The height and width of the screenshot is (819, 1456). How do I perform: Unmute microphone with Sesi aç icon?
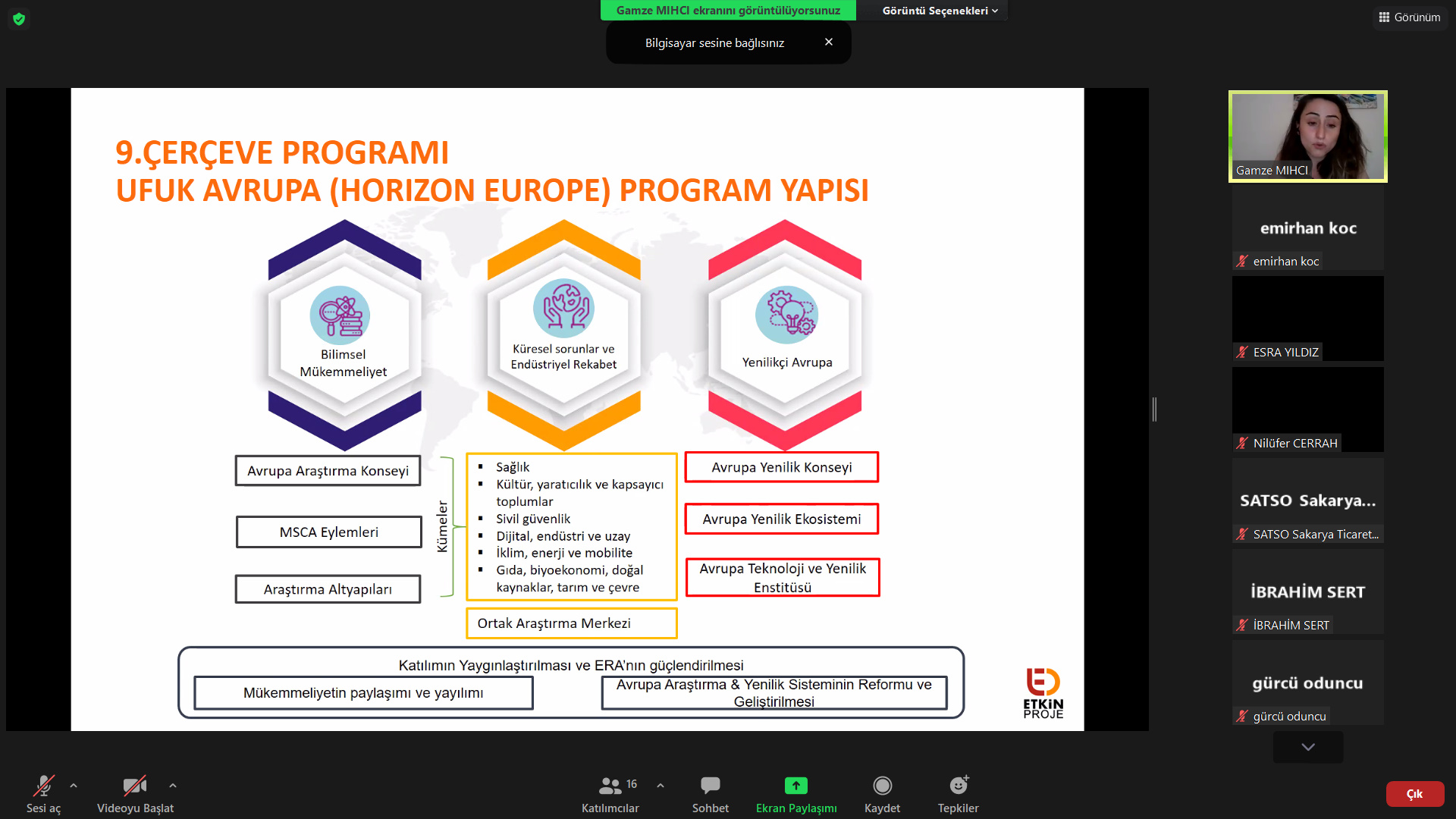click(43, 786)
